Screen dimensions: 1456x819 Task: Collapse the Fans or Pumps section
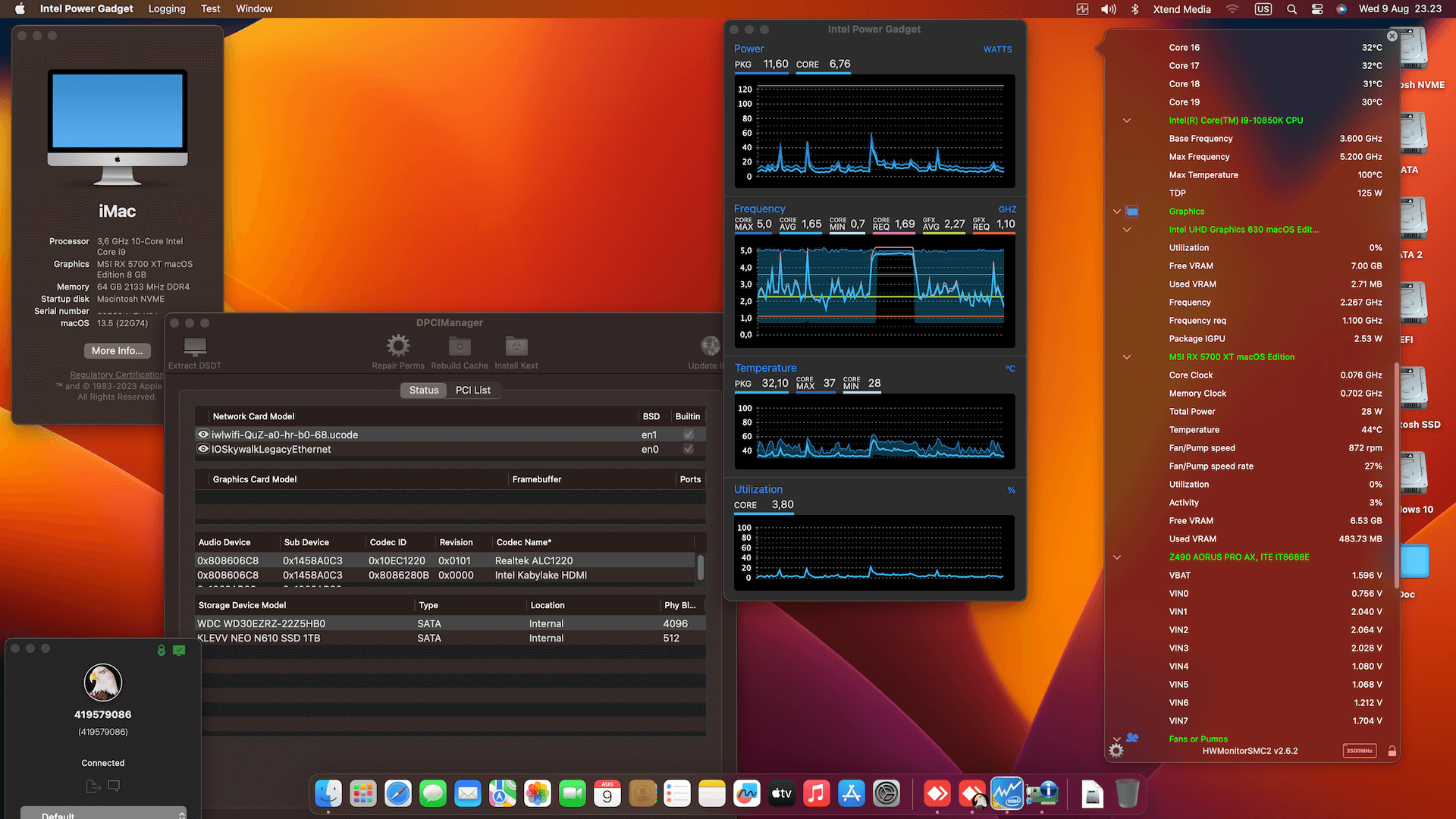(x=1117, y=739)
